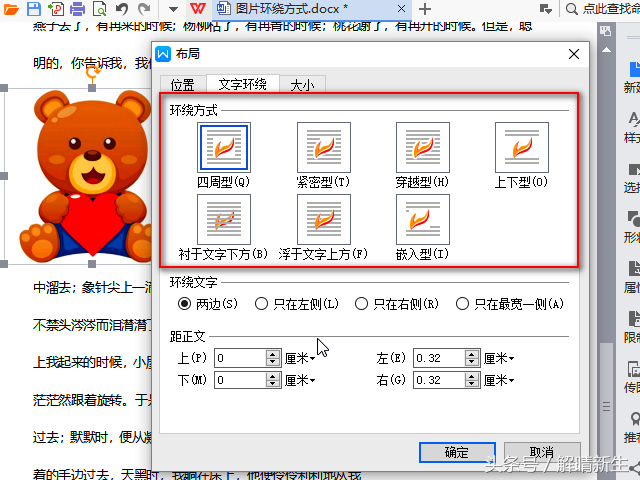Viewport: 640px width, 480px height.
Task: Open the 厘米 unit dropdown for 上(P)
Action: (x=300, y=358)
